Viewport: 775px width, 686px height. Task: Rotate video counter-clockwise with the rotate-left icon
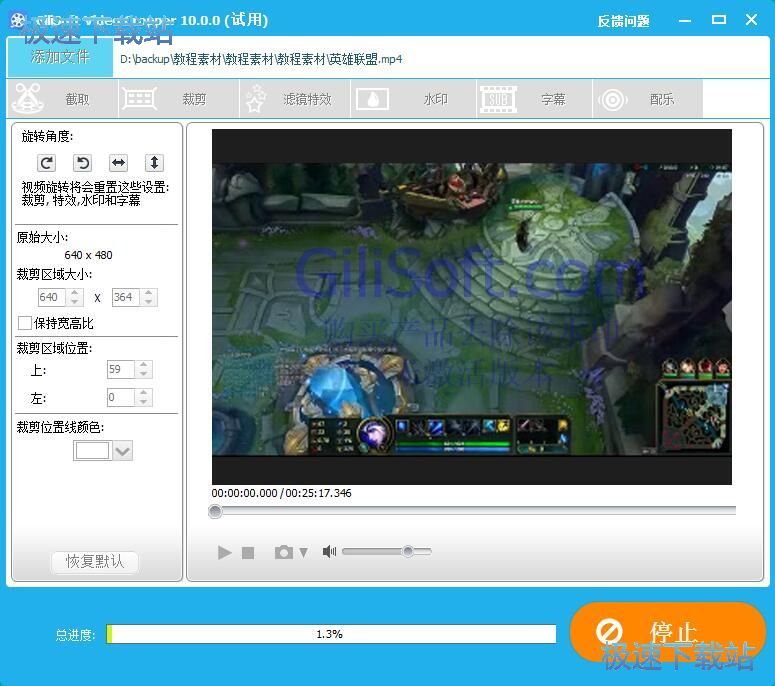point(83,163)
